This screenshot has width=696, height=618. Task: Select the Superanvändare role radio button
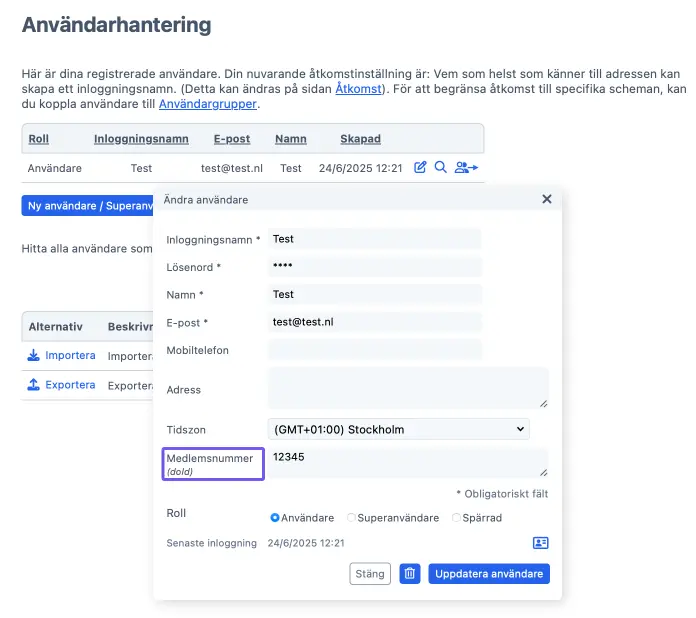[x=351, y=518]
